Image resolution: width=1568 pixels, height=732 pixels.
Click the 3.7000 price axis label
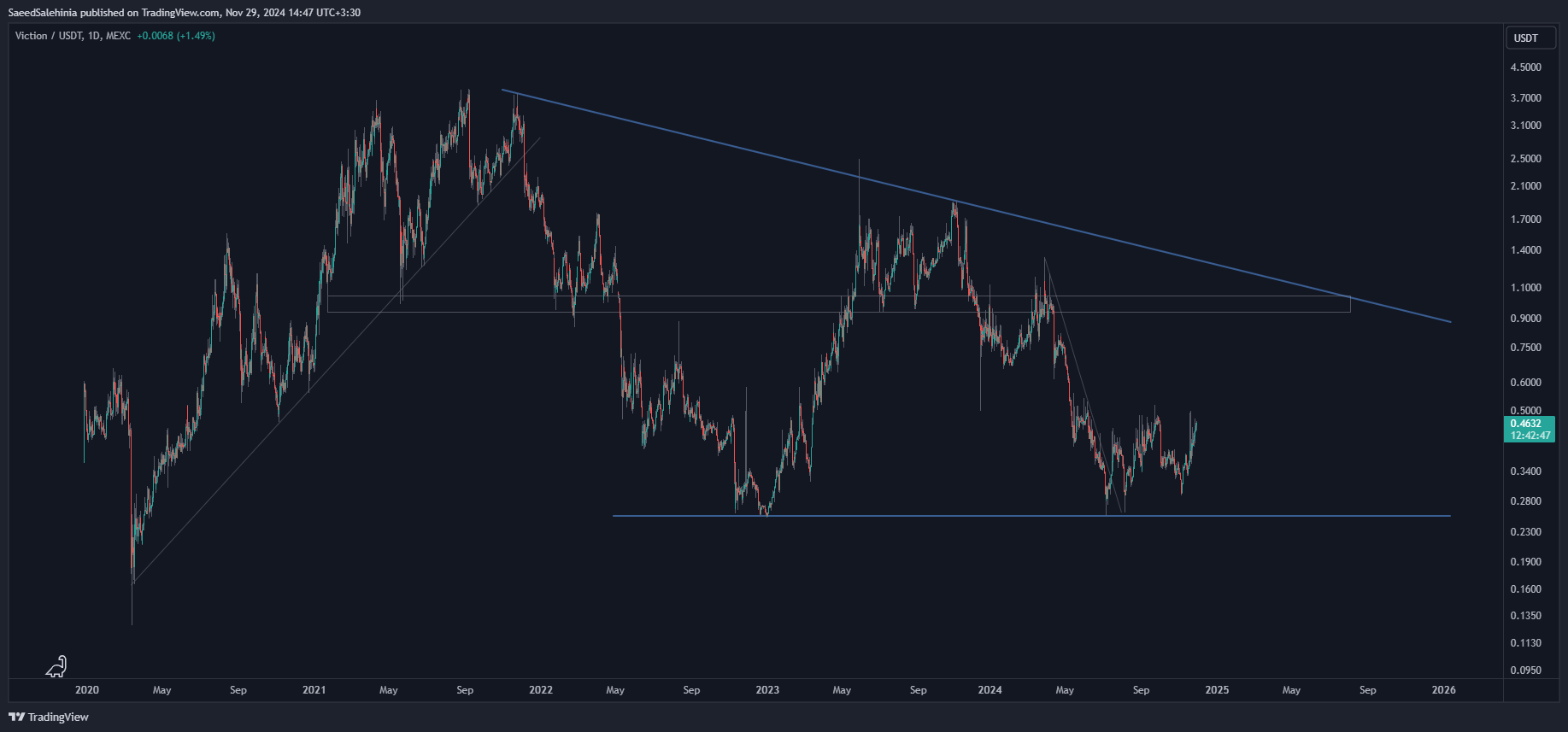point(1525,98)
